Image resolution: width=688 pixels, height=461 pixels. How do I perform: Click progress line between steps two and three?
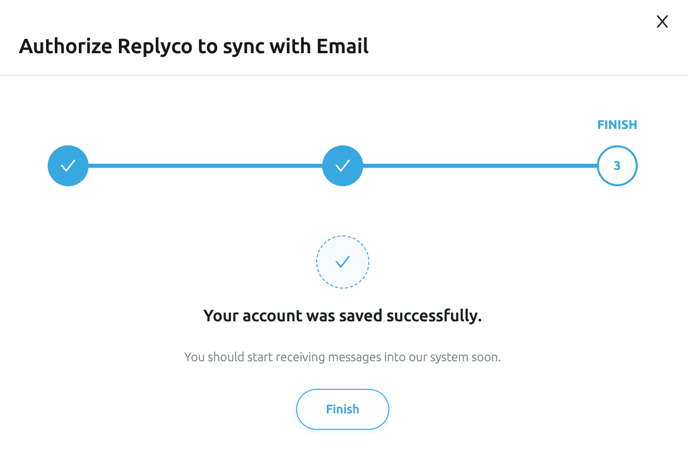480,166
